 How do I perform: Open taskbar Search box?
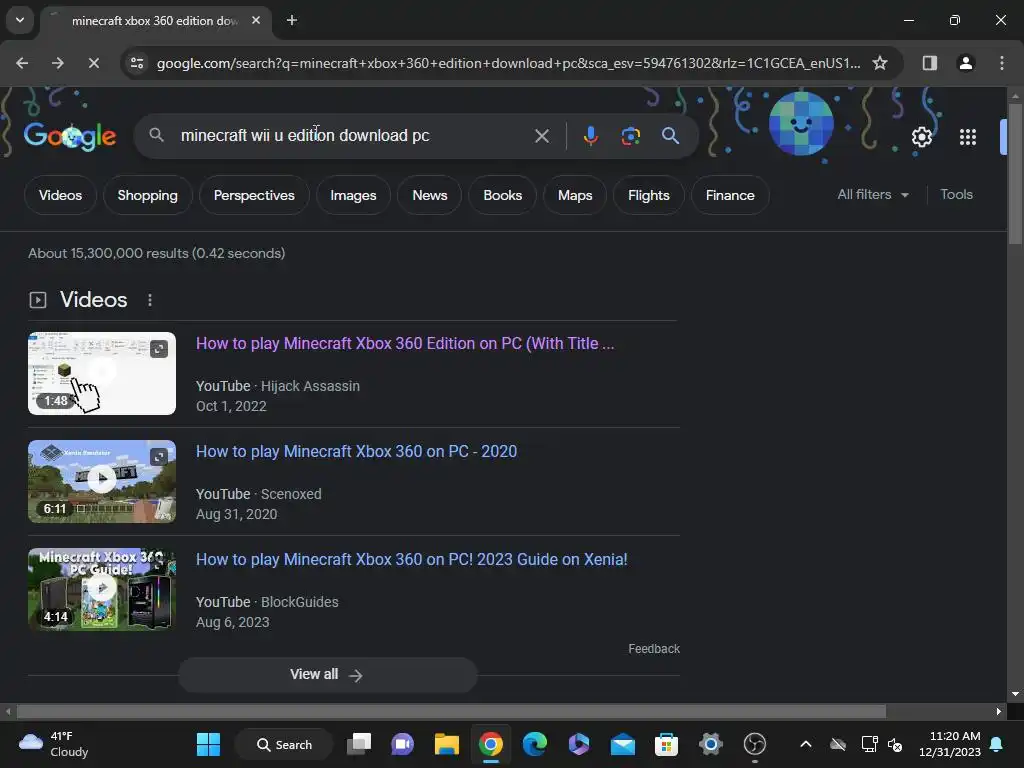coord(284,744)
